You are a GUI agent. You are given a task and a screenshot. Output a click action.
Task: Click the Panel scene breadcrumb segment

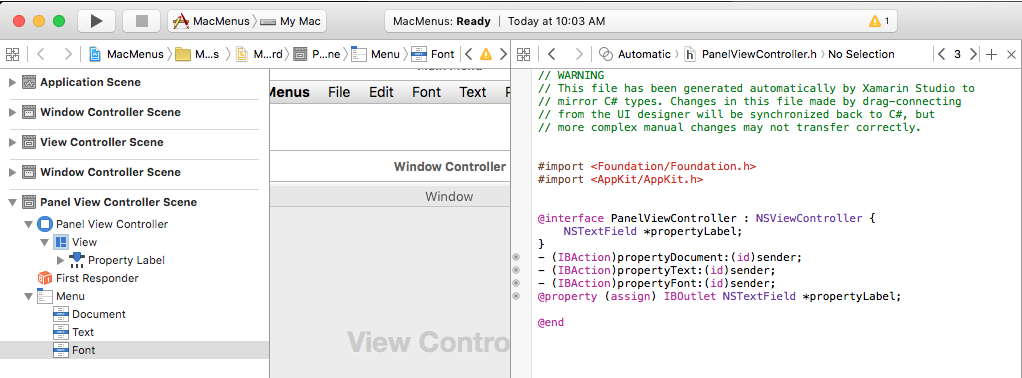[x=317, y=54]
